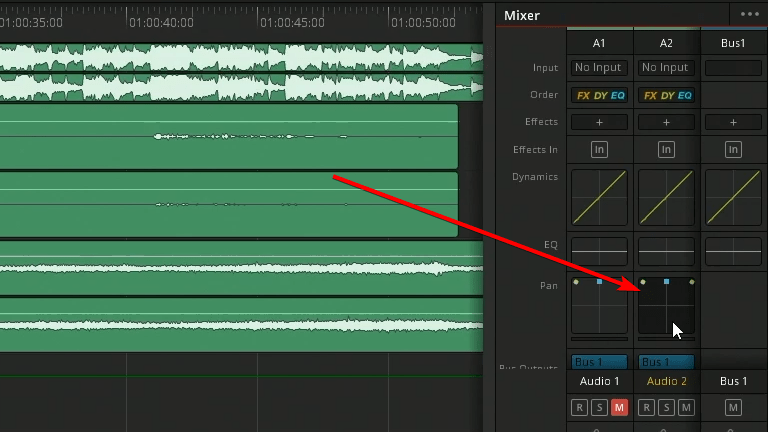Screen dimensions: 768x432
Task: Select the third-row quiet audio clip
Action: tap(229, 204)
